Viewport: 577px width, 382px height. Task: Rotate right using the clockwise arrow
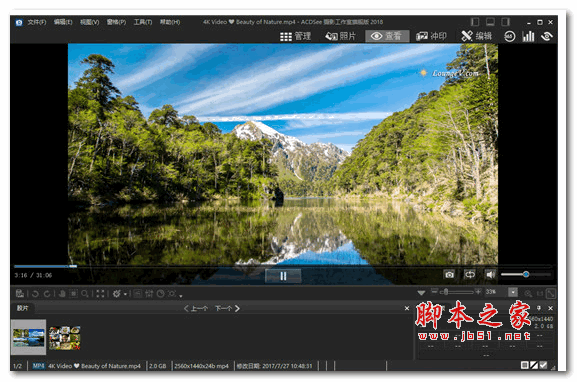tap(47, 294)
